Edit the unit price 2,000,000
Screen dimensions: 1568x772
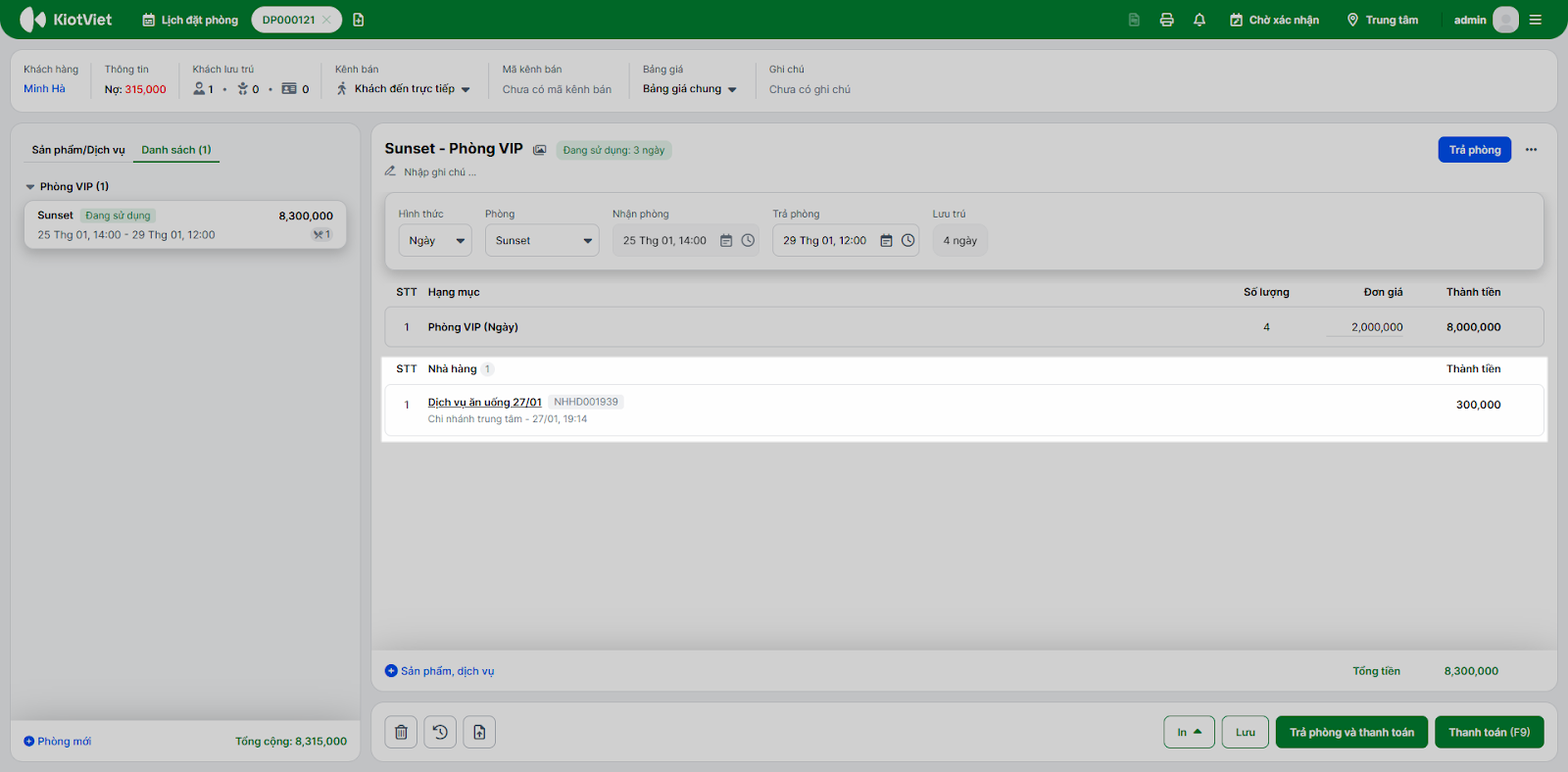tap(1365, 327)
